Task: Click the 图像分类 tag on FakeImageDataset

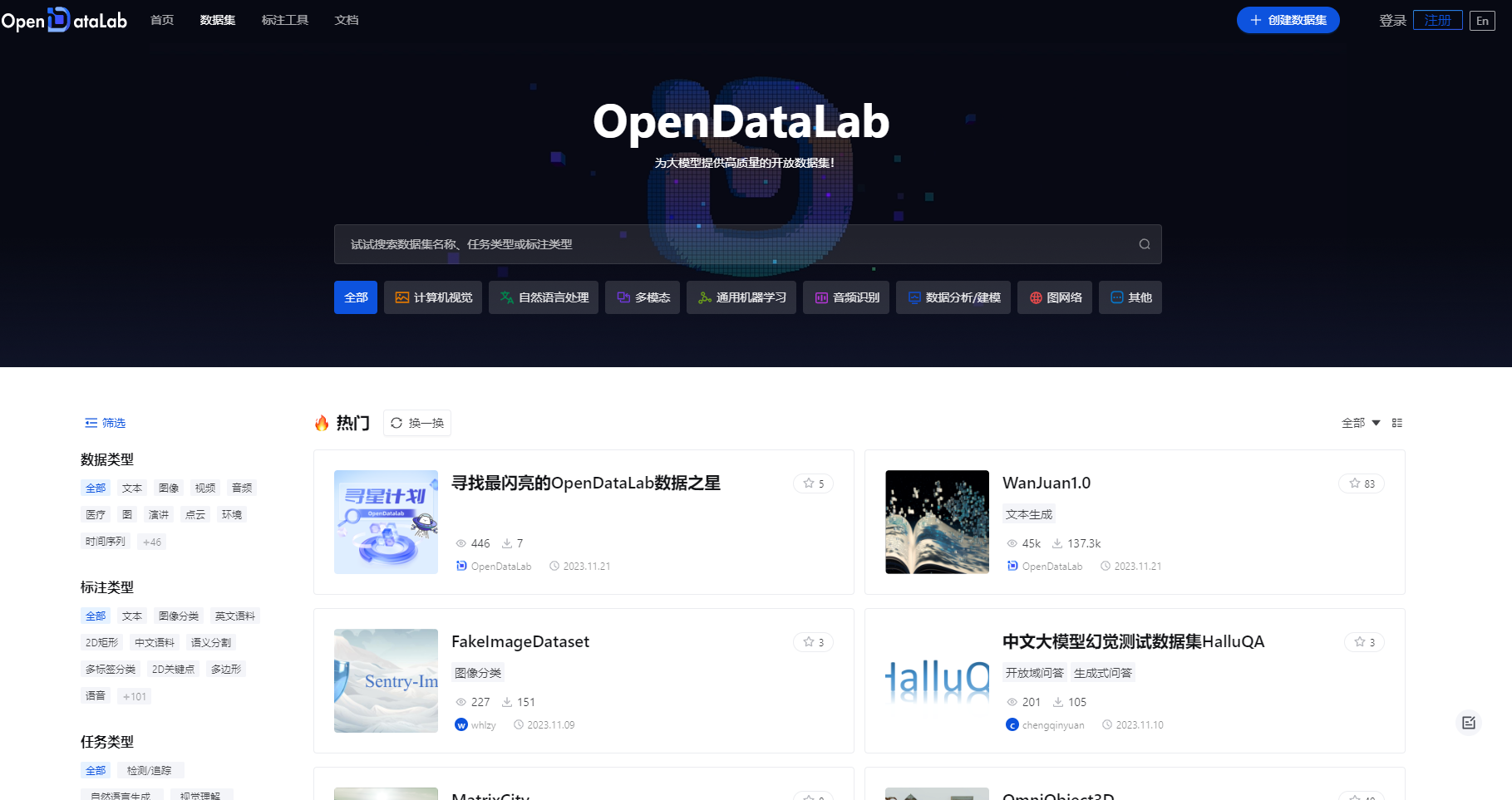Action: coord(478,673)
